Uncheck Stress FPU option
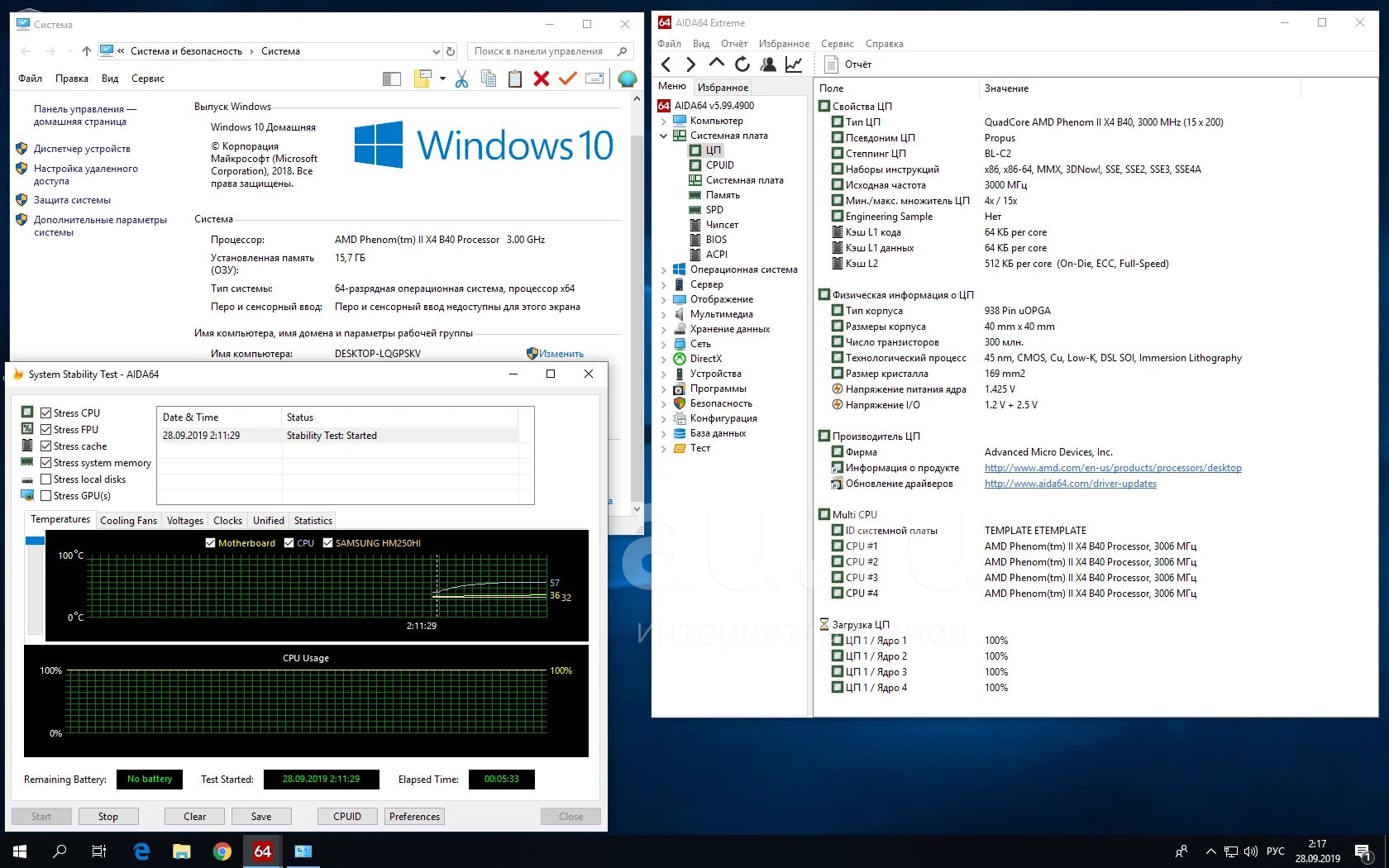Image resolution: width=1389 pixels, height=868 pixels. 46,430
